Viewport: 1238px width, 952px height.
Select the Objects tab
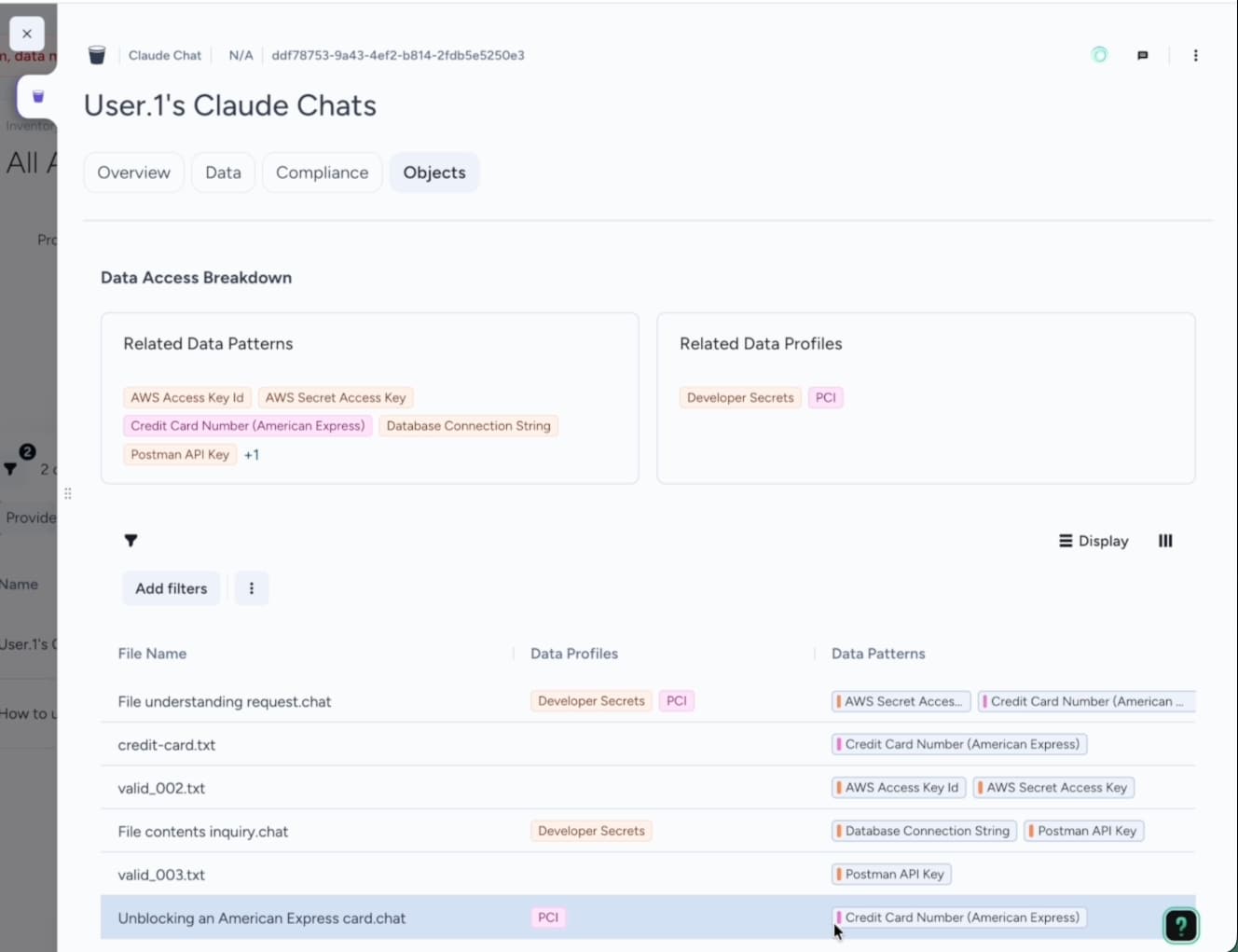pyautogui.click(x=434, y=172)
